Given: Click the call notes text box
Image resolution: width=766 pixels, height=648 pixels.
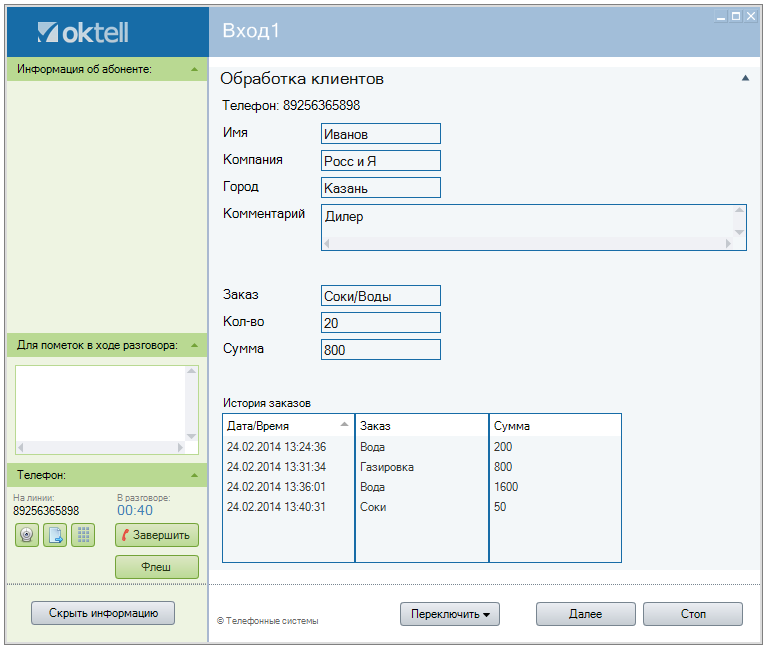Looking at the screenshot, I should (x=100, y=402).
